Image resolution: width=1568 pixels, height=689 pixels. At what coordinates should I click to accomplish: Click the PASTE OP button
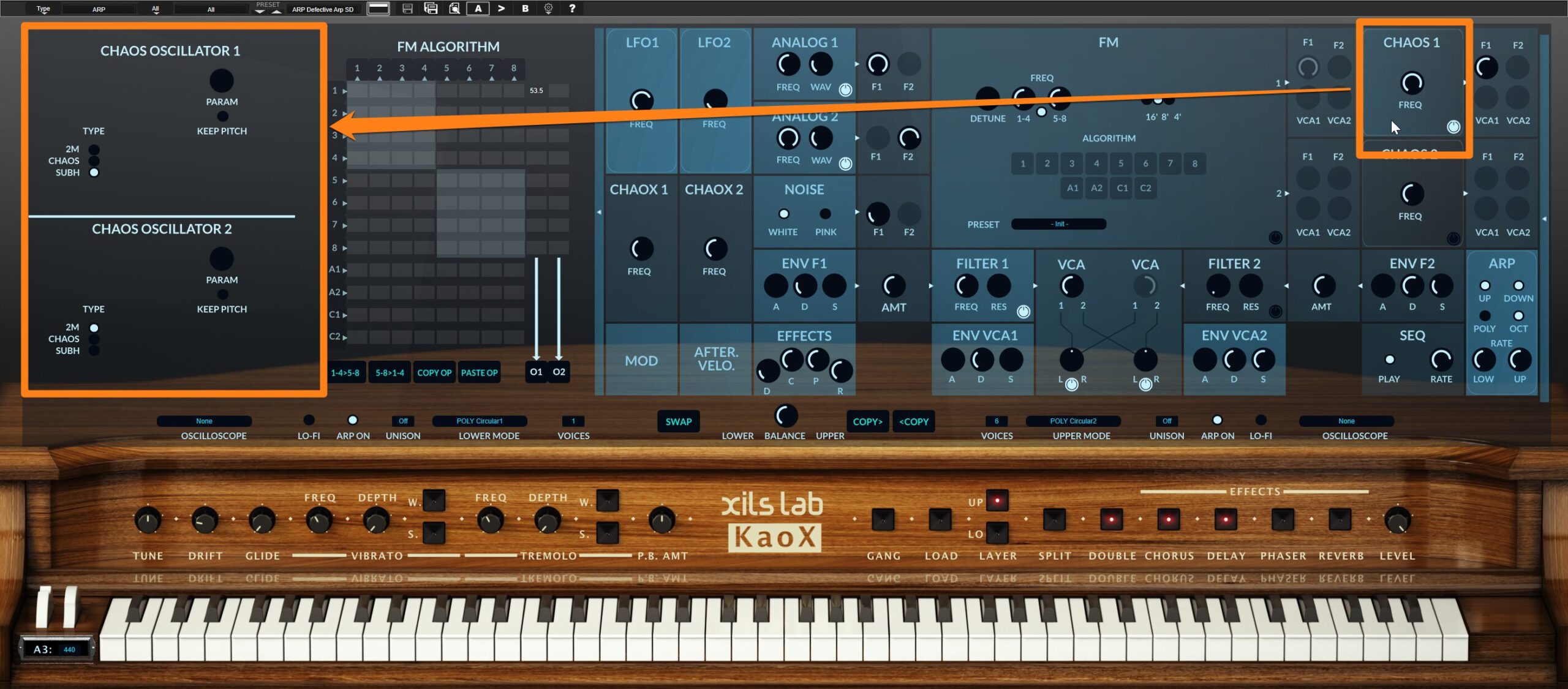point(479,372)
